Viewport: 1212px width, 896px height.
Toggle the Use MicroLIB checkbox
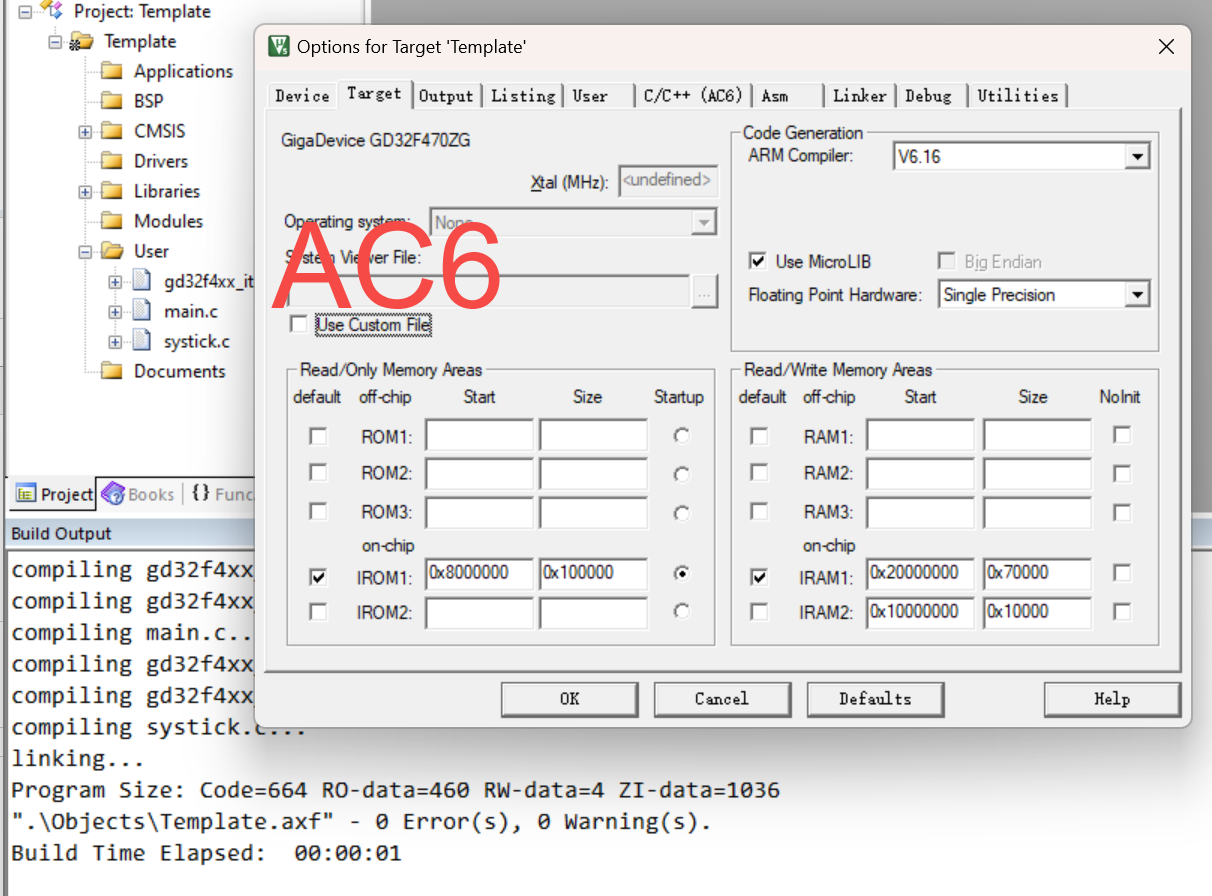click(x=758, y=261)
